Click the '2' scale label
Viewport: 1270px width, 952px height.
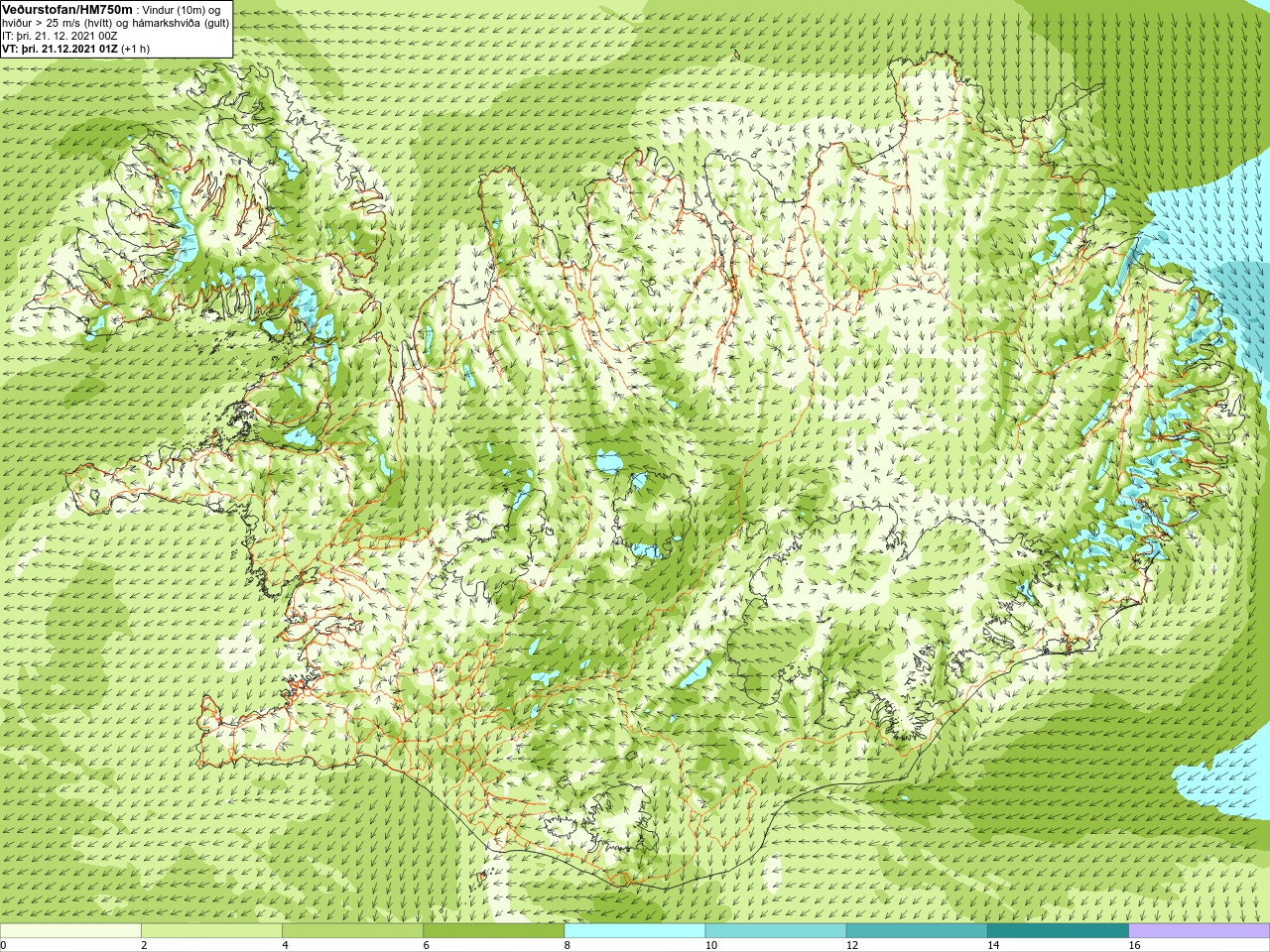144,945
